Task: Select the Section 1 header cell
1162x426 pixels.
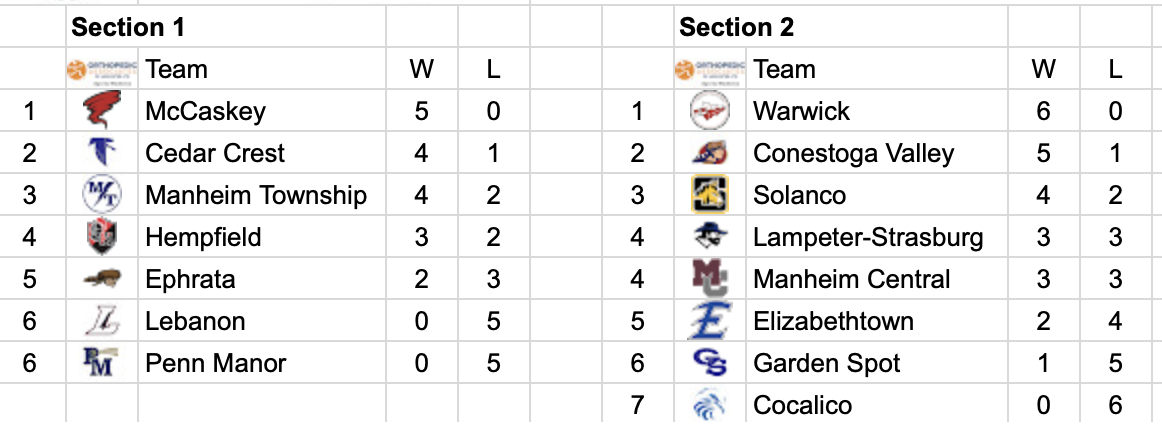Action: 226,27
